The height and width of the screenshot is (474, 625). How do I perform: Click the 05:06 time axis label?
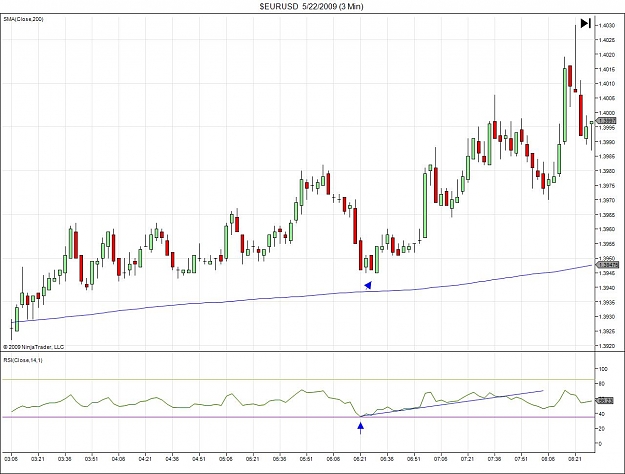pyautogui.click(x=226, y=459)
